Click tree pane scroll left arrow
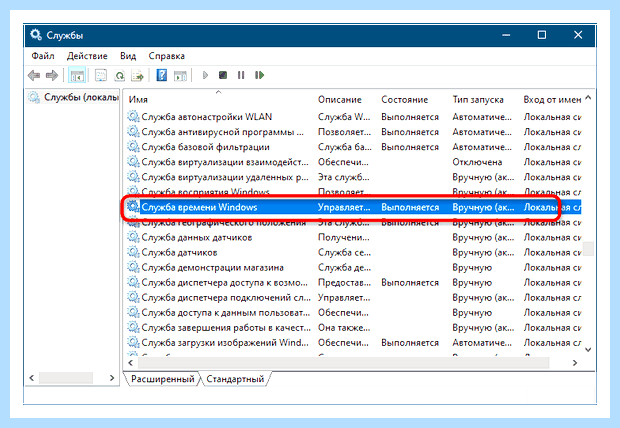620x428 pixels. [x=32, y=378]
